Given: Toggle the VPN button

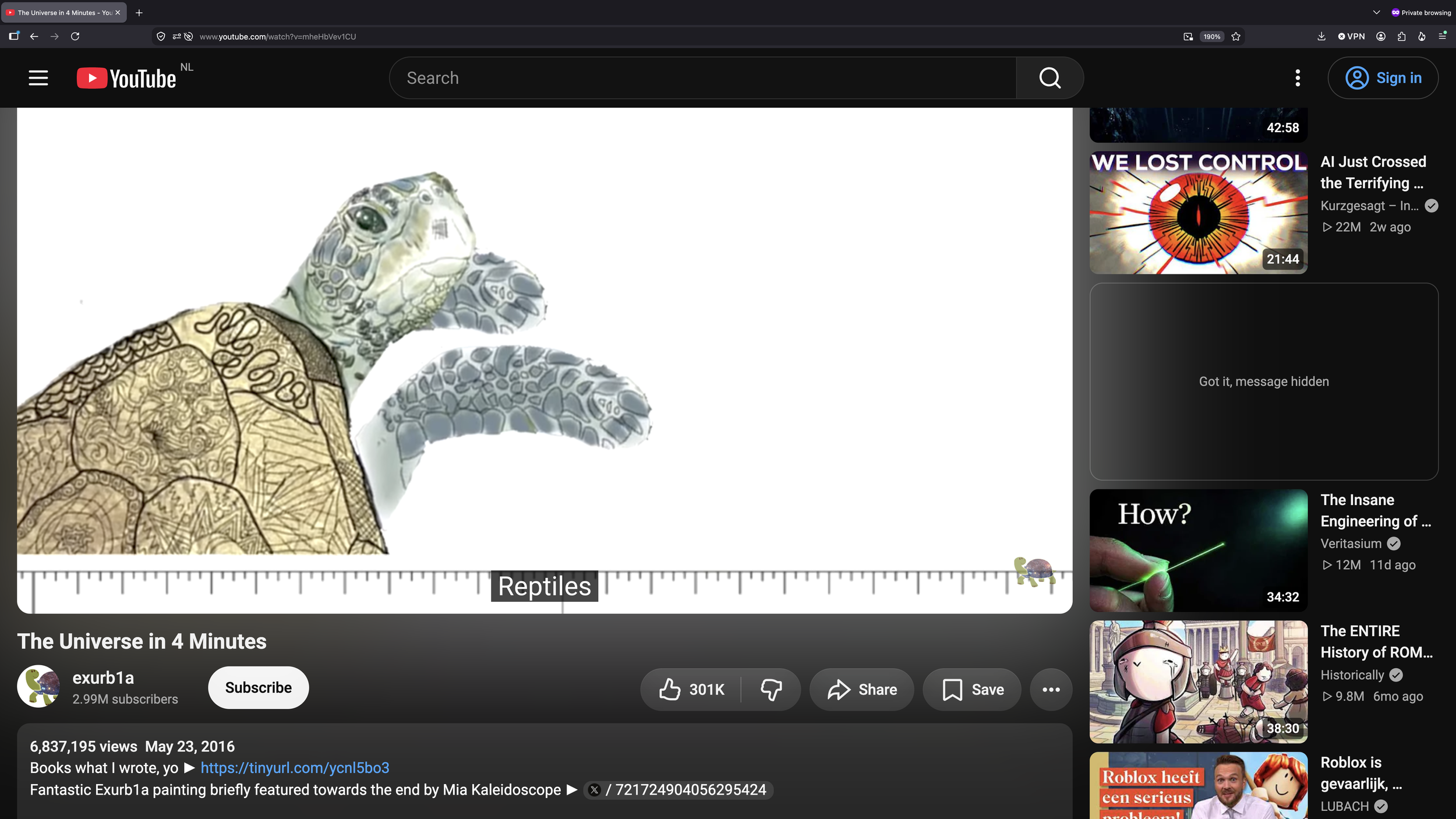Looking at the screenshot, I should click(x=1352, y=36).
